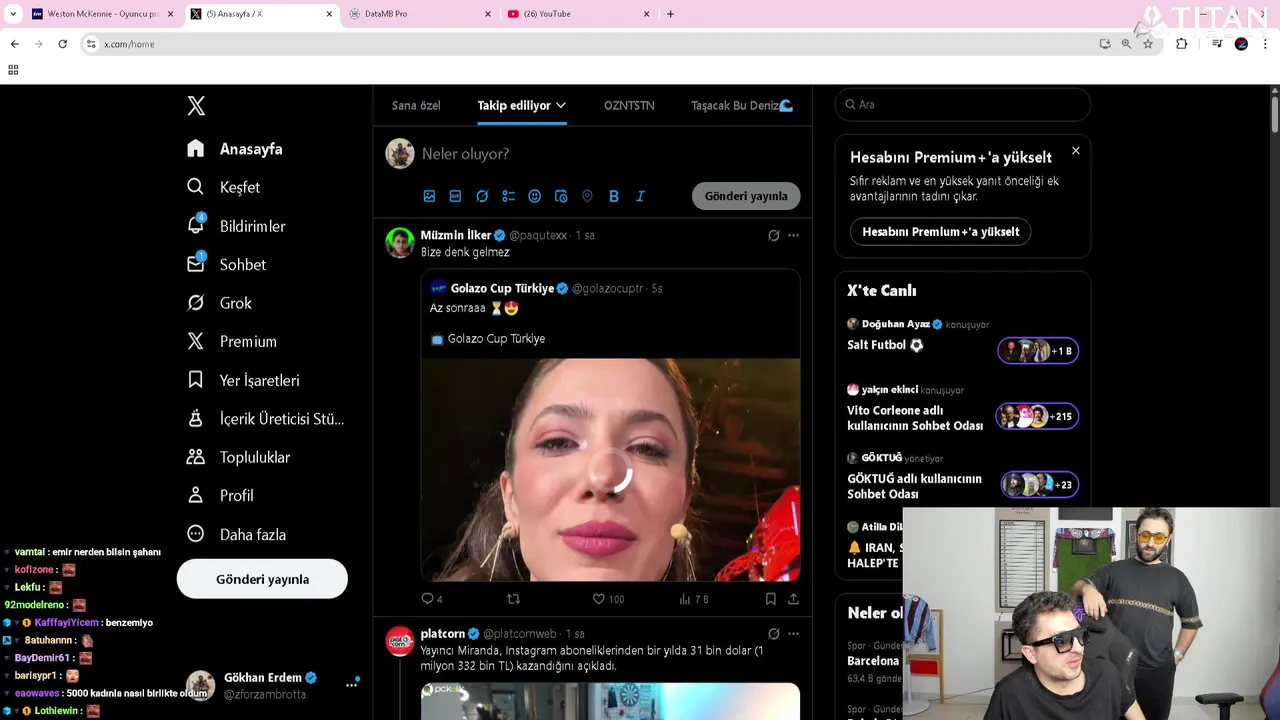The image size is (1280, 720).
Task: Click composer Gönderi yayınla button
Action: tap(746, 196)
